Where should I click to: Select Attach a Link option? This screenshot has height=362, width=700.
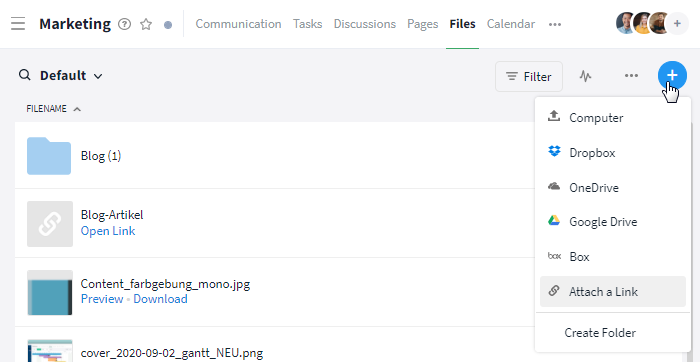612,291
